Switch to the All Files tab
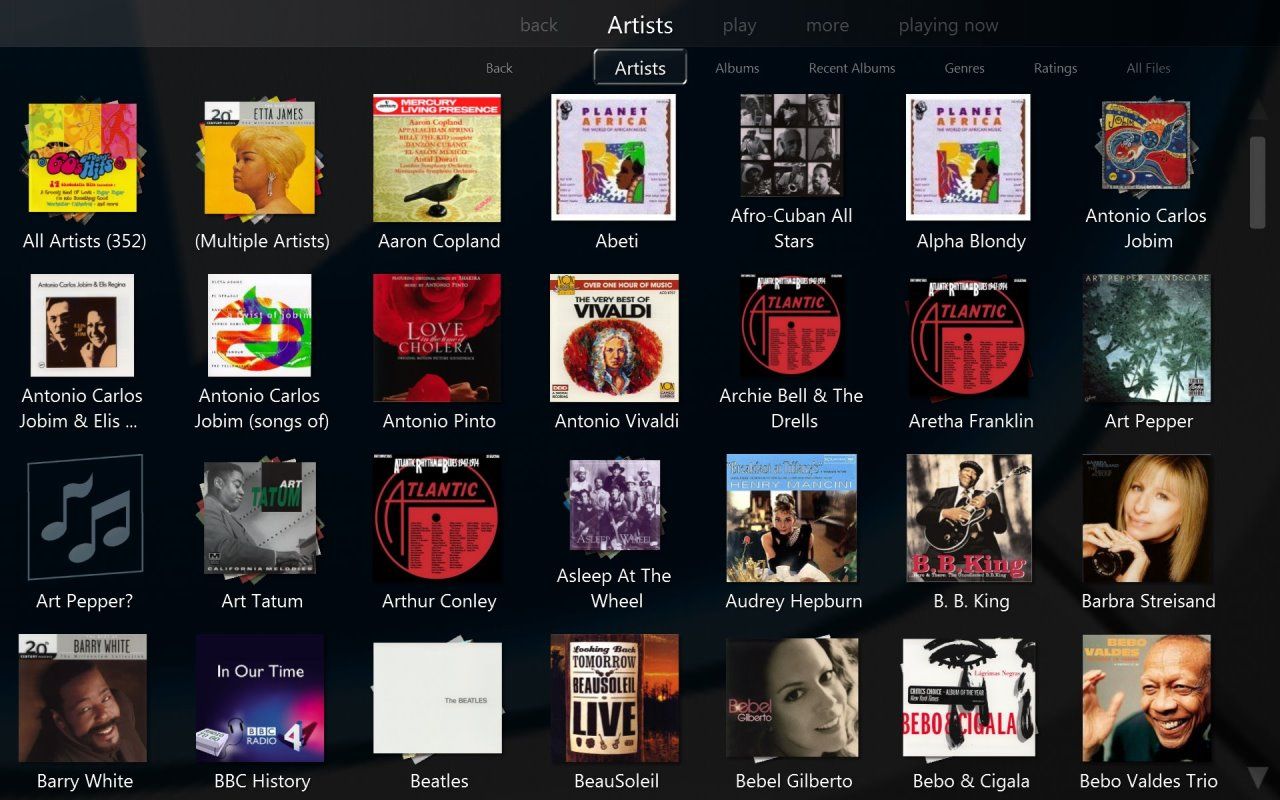This screenshot has height=800, width=1280. (1148, 68)
